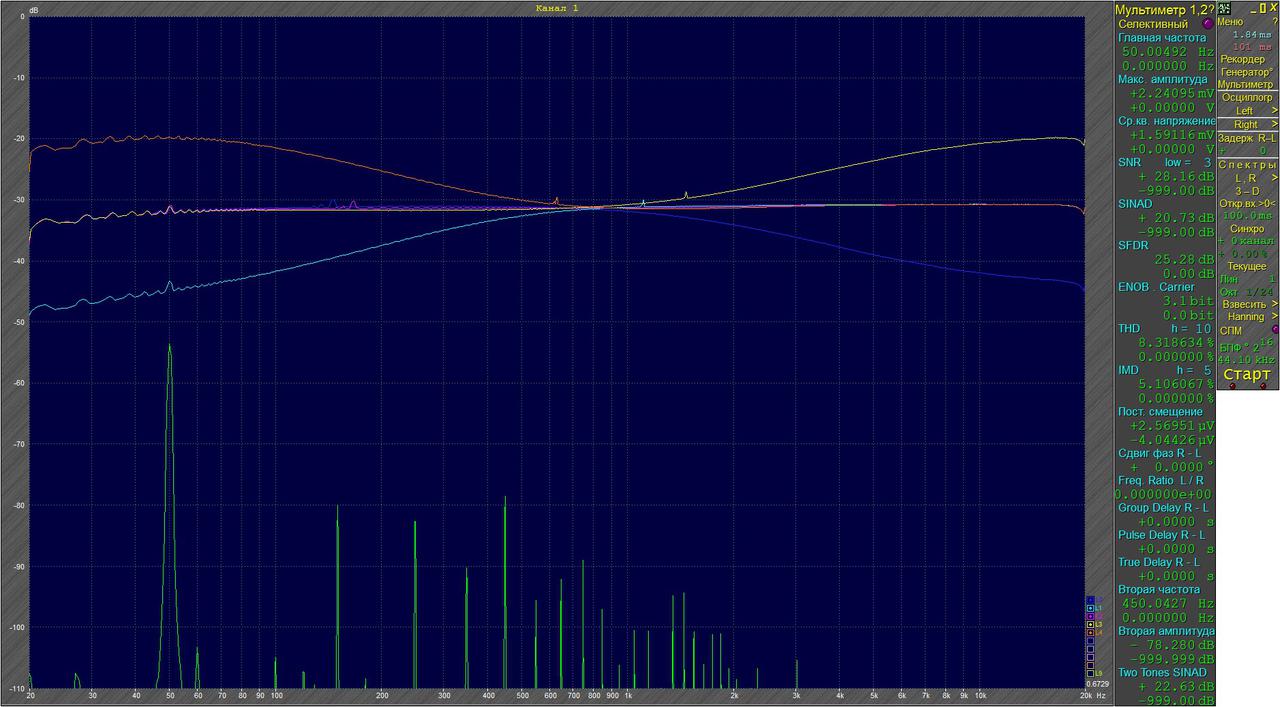Toggle the magenta L2 trace checkbox
Screen dimensions: 1280x707
1090,616
